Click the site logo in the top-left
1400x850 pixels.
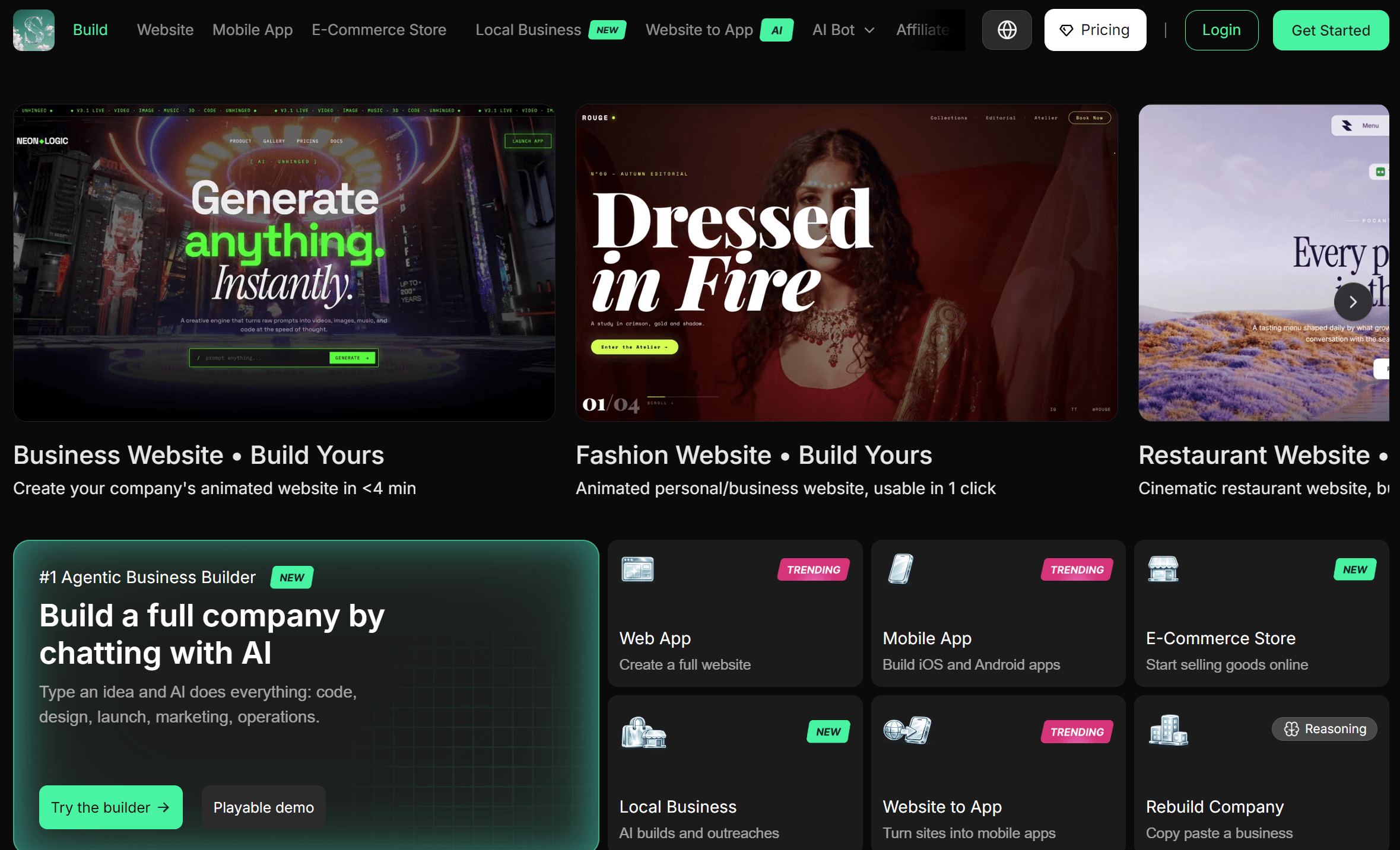coord(34,30)
